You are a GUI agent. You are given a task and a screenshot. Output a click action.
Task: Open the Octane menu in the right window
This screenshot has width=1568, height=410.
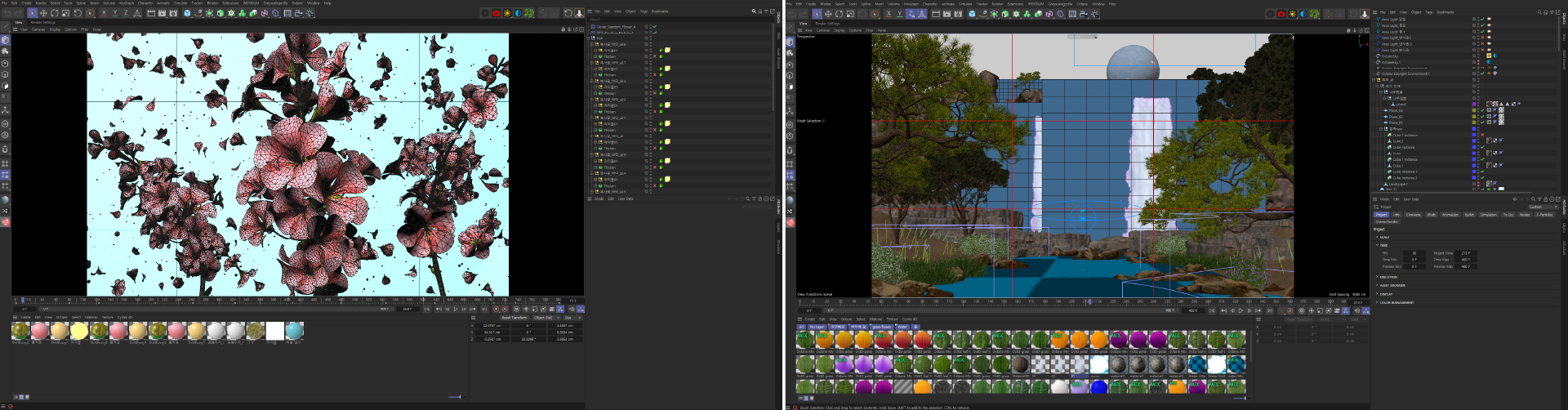(x=1082, y=4)
